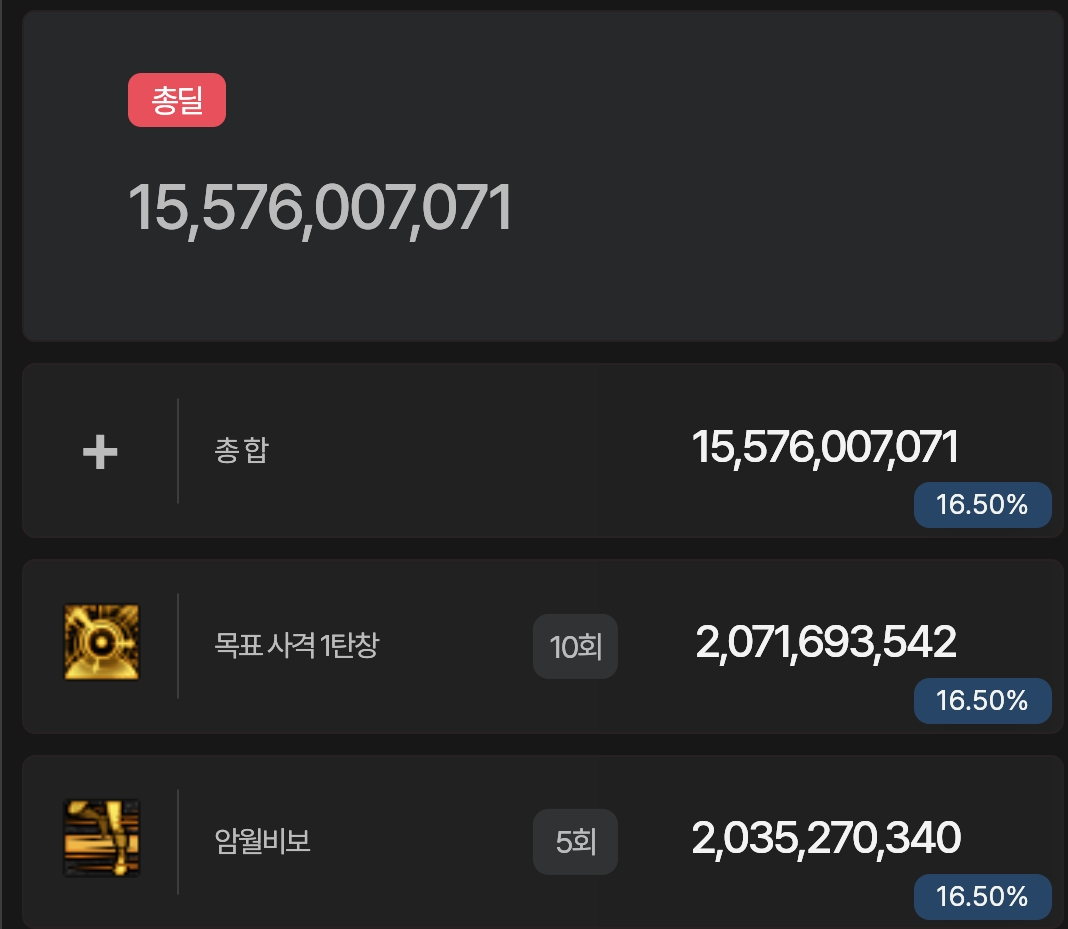Click the 총합 label text
The width and height of the screenshot is (1068, 929).
point(242,450)
